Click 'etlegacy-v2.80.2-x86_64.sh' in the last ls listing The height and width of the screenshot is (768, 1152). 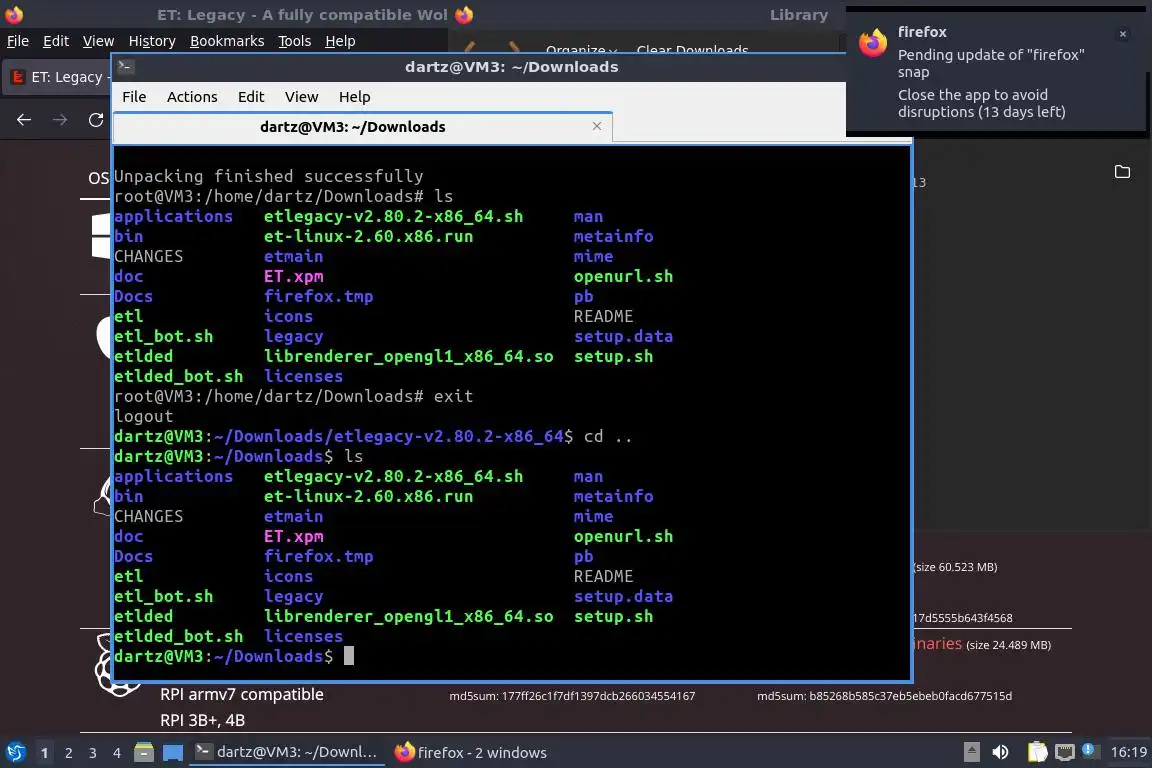click(394, 476)
